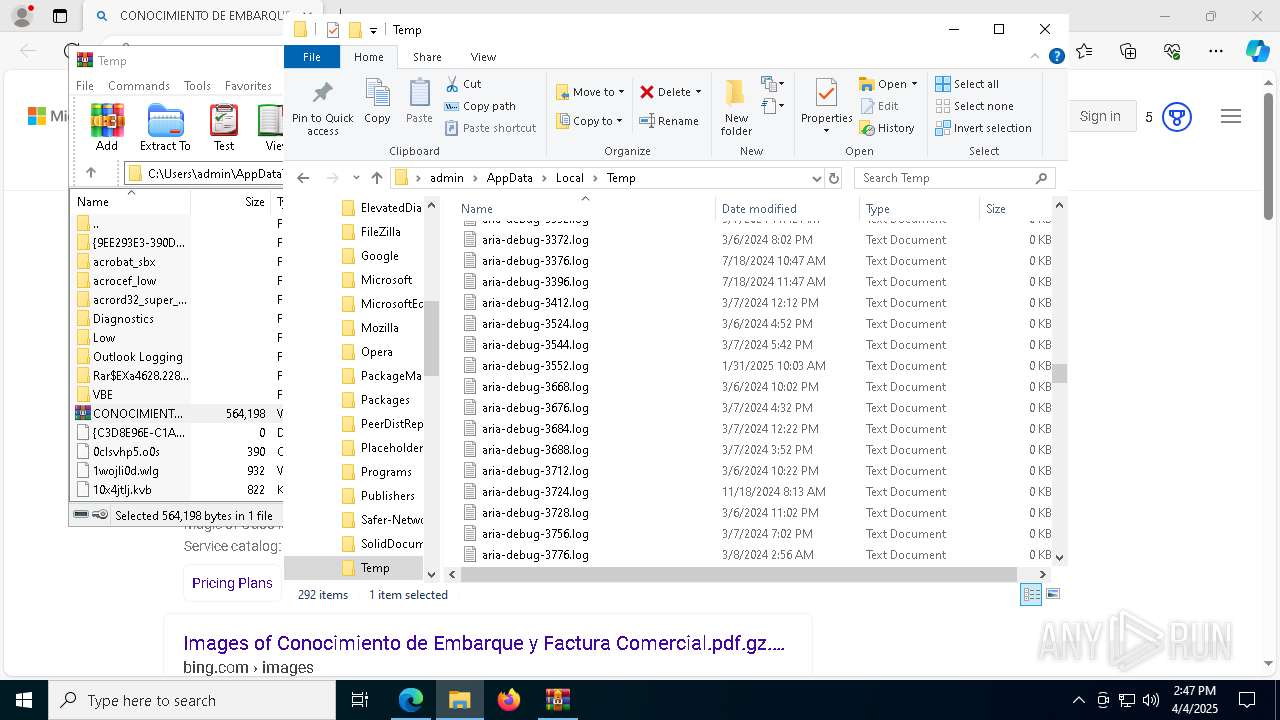This screenshot has width=1280, height=720.
Task: Click Cut in the Clipboard group
Action: point(463,84)
